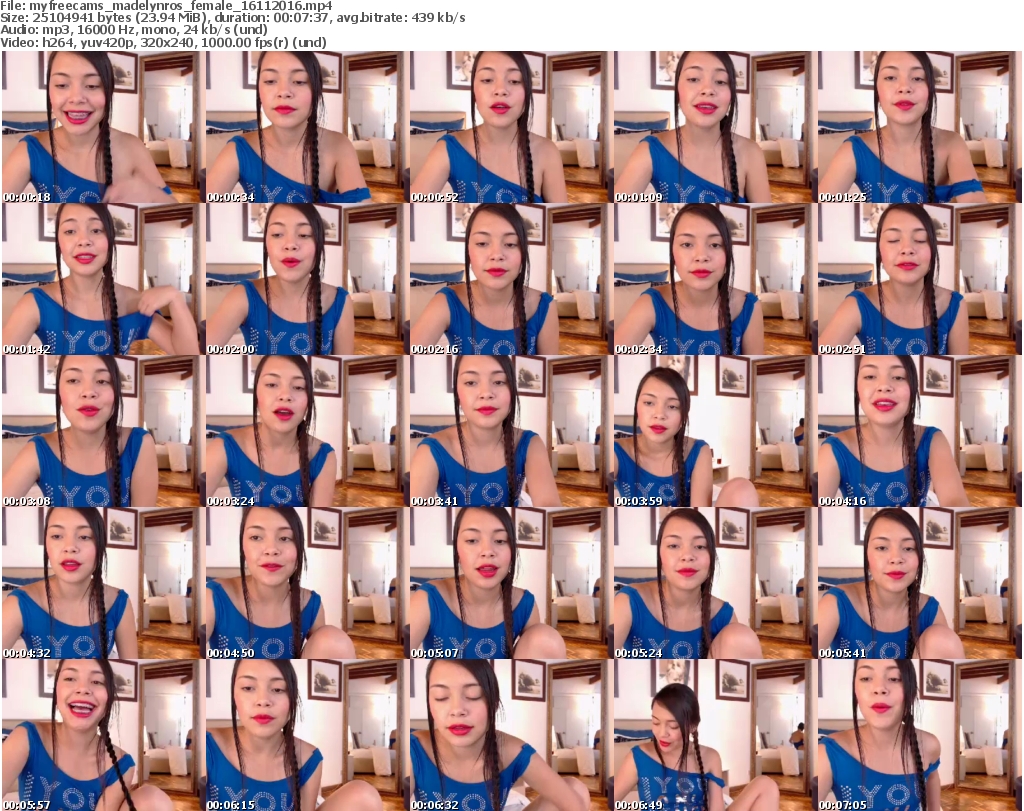Choose the frame stamped 00:05:07
The image size is (1024, 811).
click(x=510, y=582)
